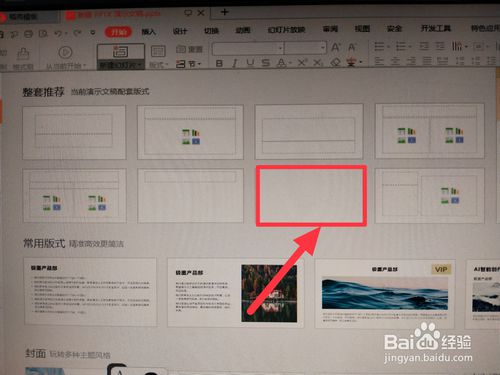Click the eraser clear formatting icon

pos(336,62)
